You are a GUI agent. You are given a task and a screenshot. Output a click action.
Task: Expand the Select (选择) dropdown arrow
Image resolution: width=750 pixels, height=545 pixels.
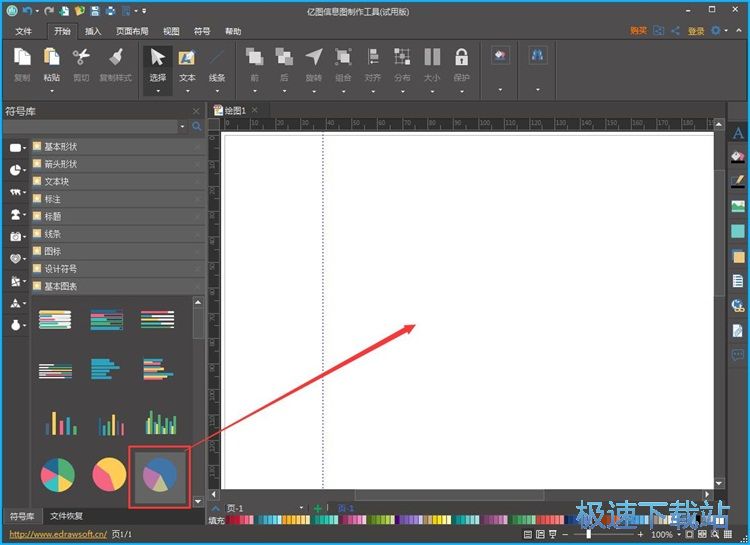pyautogui.click(x=158, y=91)
